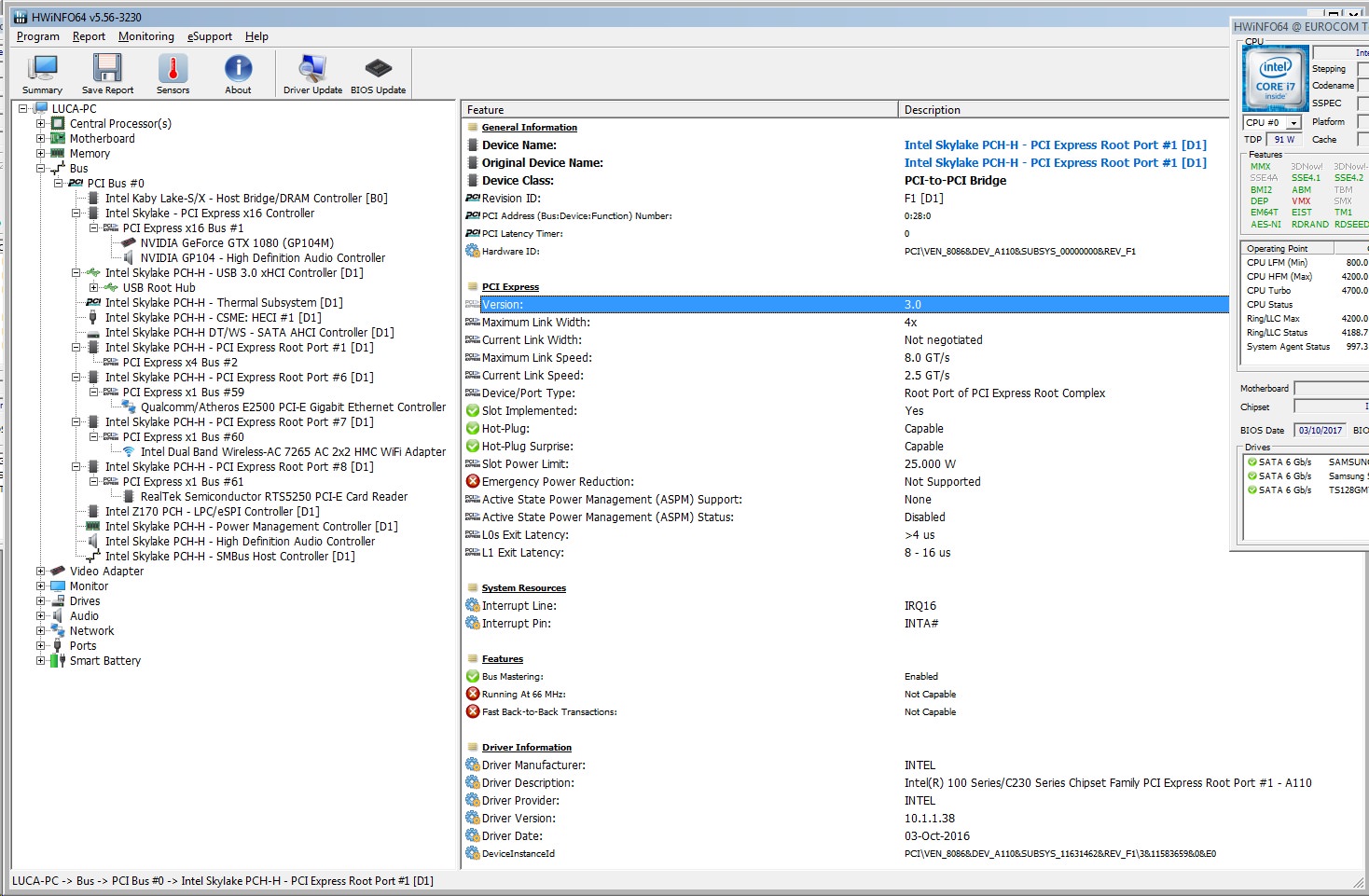This screenshot has height=896, width=1369.
Task: Click the Device Name value link text
Action: pos(1055,145)
